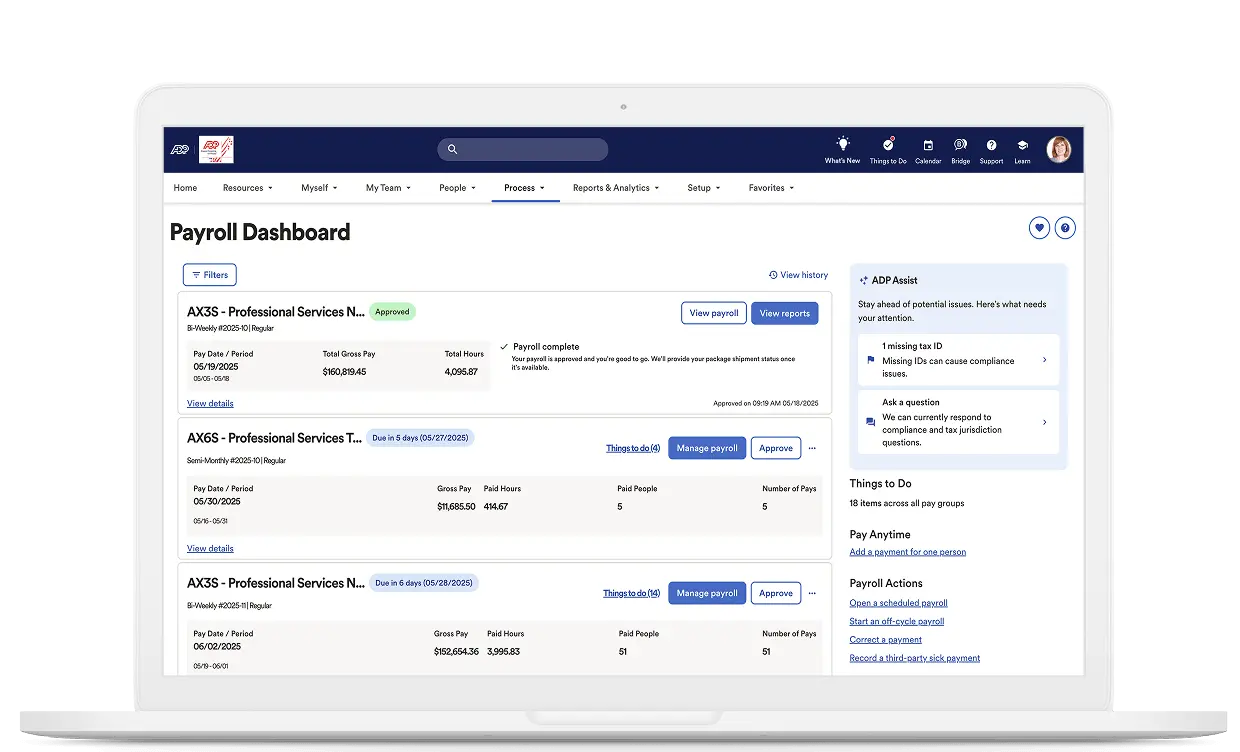
Task: Open the Learn graduation cap icon
Action: click(1021, 144)
